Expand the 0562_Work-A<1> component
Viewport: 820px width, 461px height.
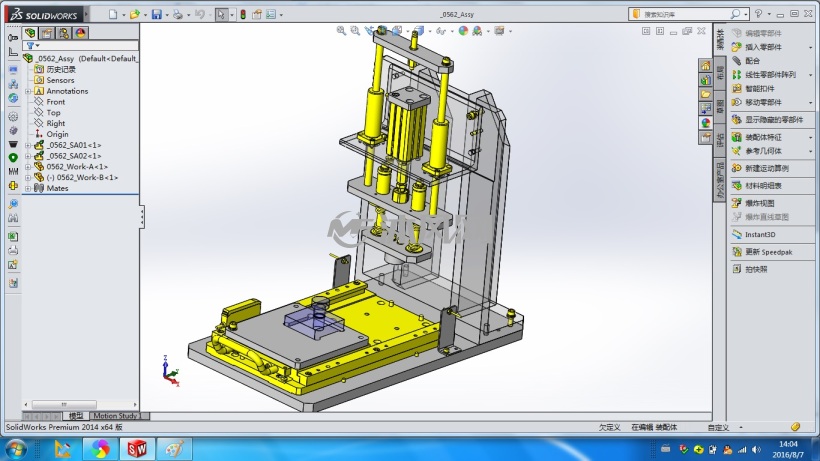28,167
